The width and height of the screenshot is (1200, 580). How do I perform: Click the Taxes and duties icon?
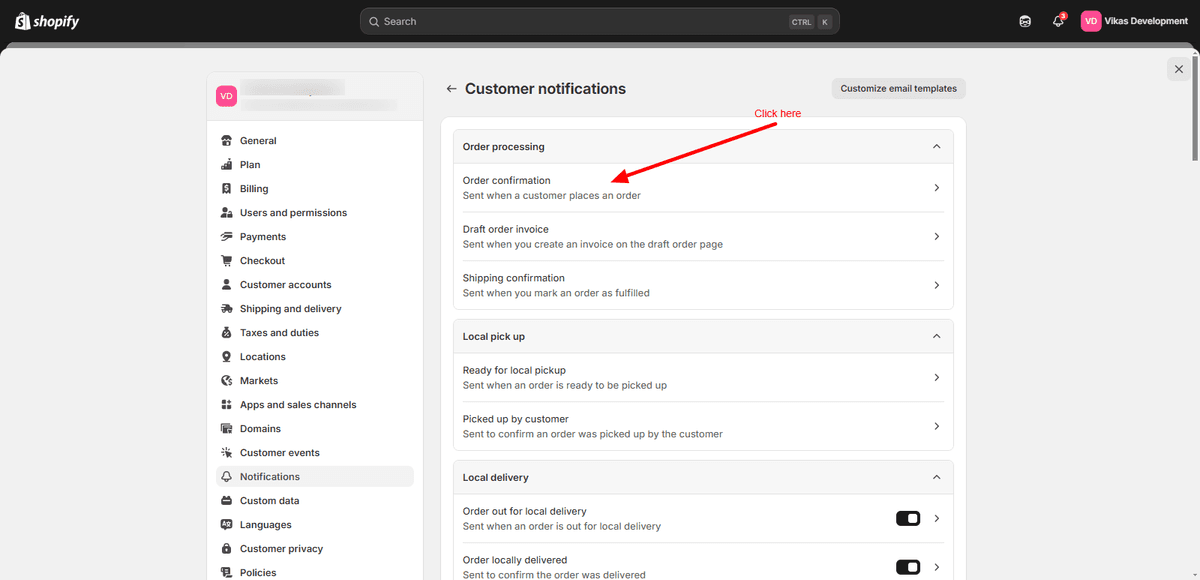[x=227, y=333]
